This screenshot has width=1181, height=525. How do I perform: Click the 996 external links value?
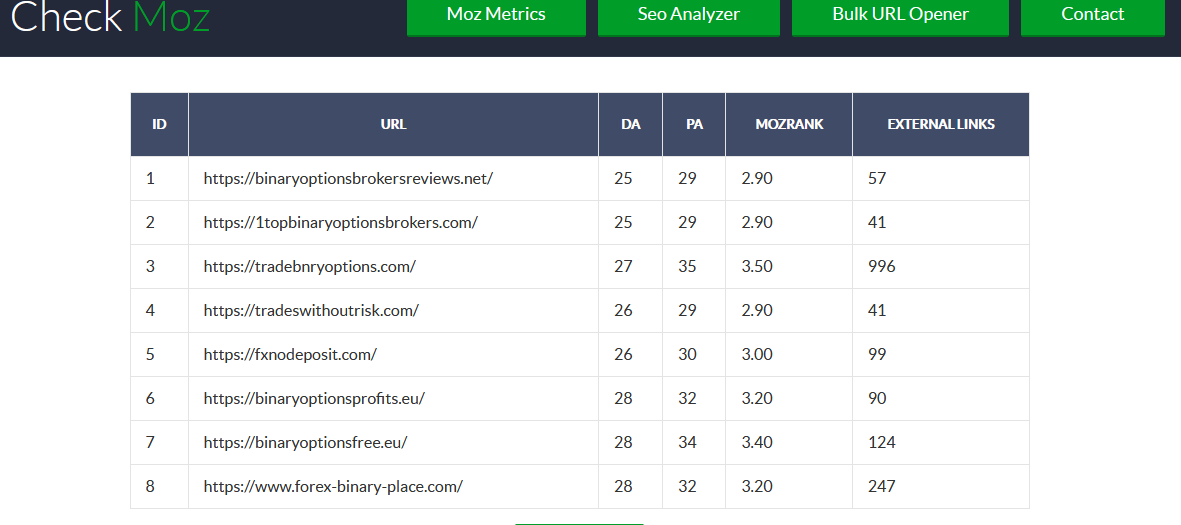point(881,267)
